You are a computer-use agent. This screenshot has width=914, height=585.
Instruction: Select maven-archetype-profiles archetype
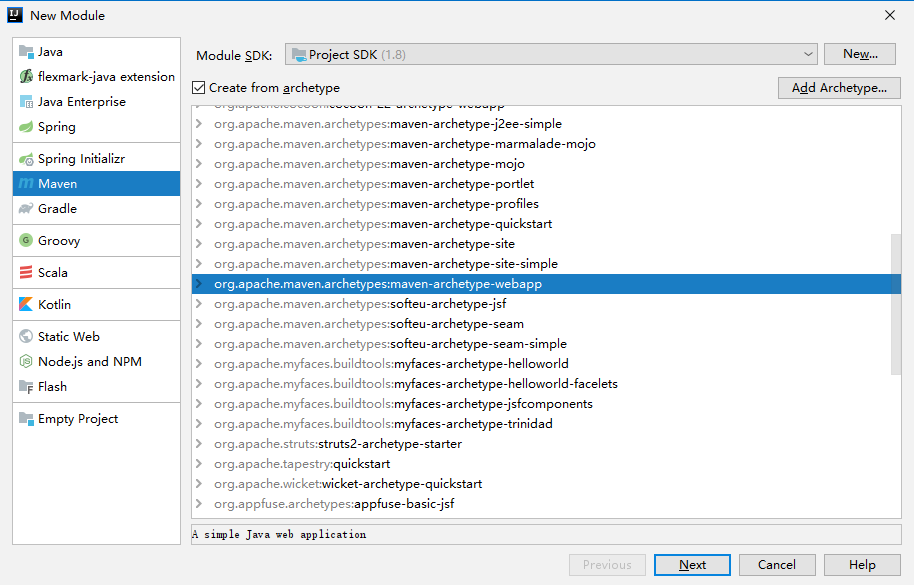pyautogui.click(x=546, y=204)
